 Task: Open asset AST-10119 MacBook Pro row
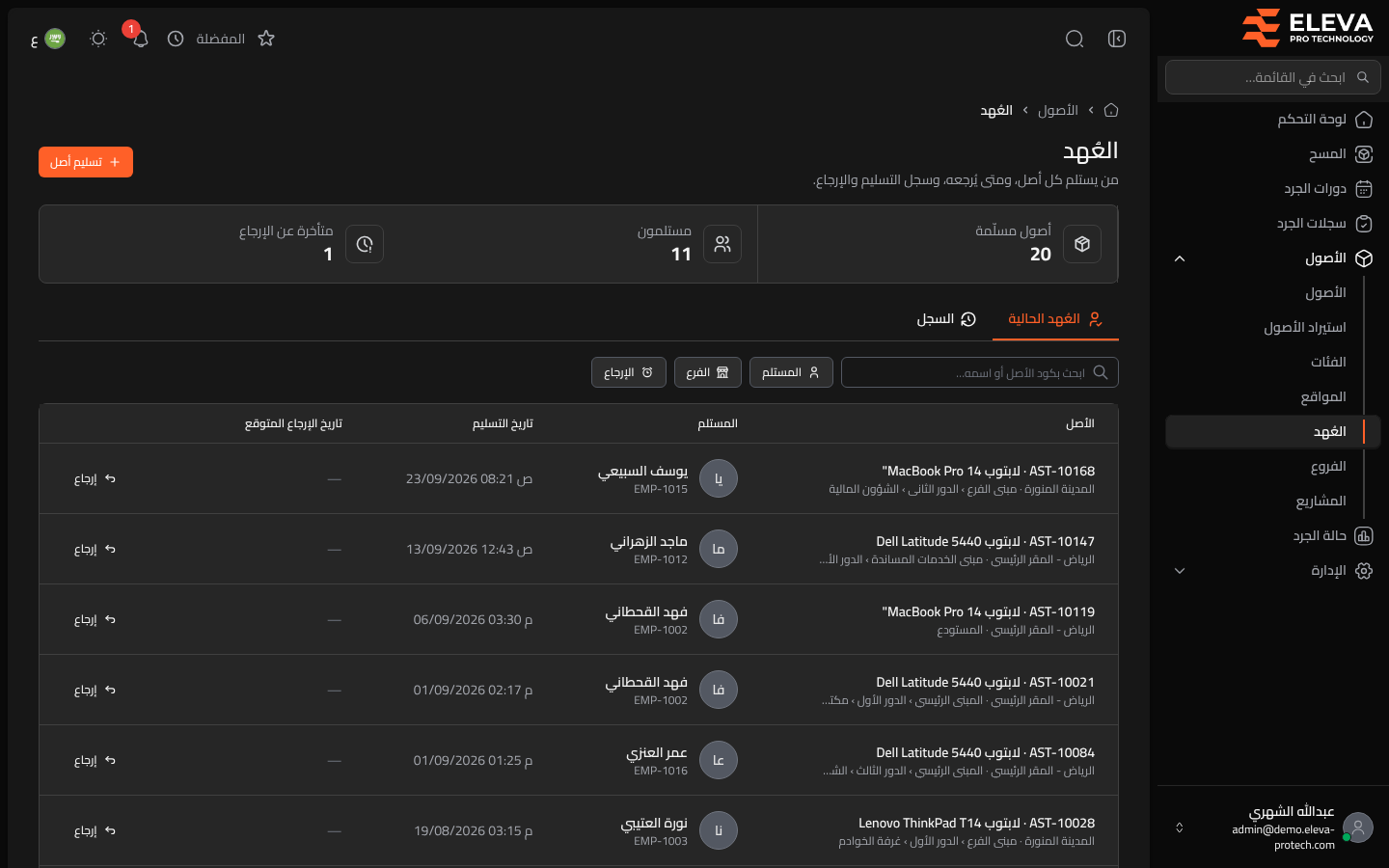pyautogui.click(x=579, y=619)
